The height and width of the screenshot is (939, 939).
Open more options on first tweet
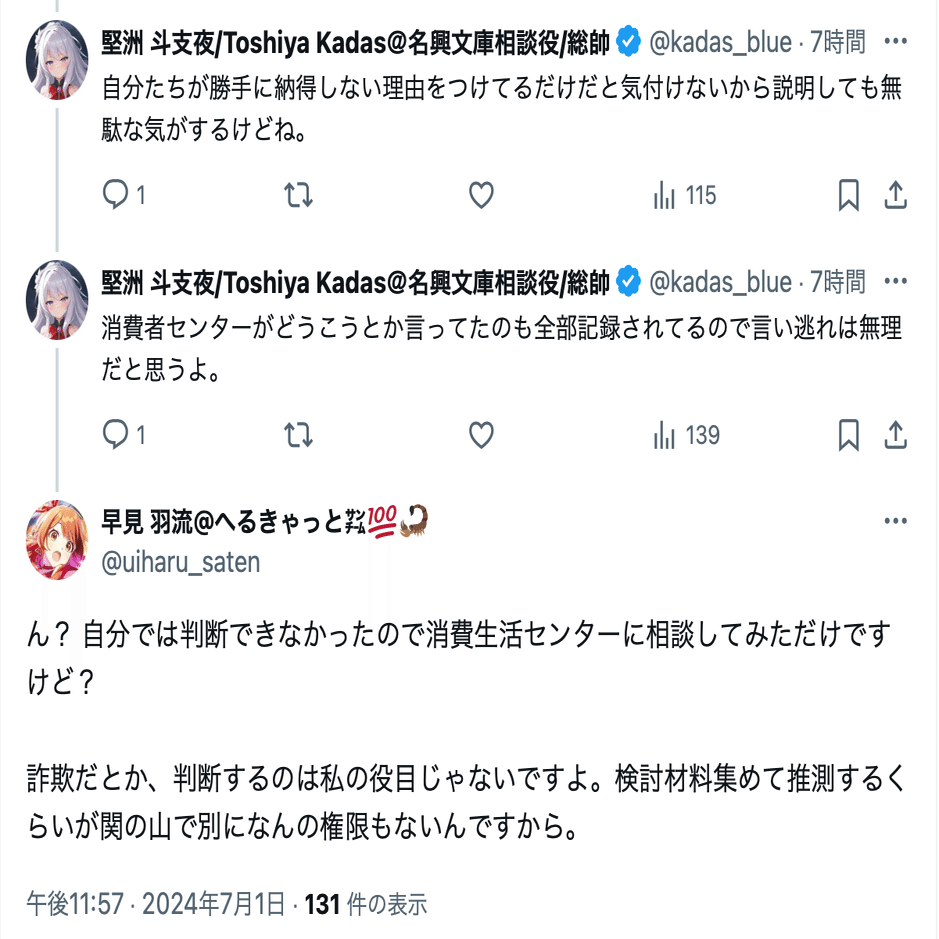(x=897, y=43)
